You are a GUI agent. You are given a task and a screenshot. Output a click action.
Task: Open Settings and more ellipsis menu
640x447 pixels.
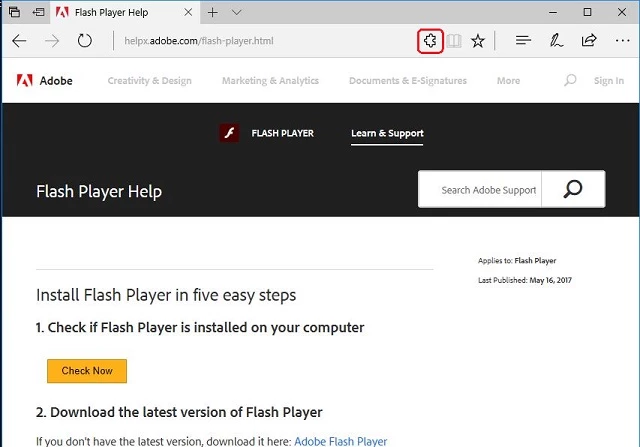[x=622, y=40]
